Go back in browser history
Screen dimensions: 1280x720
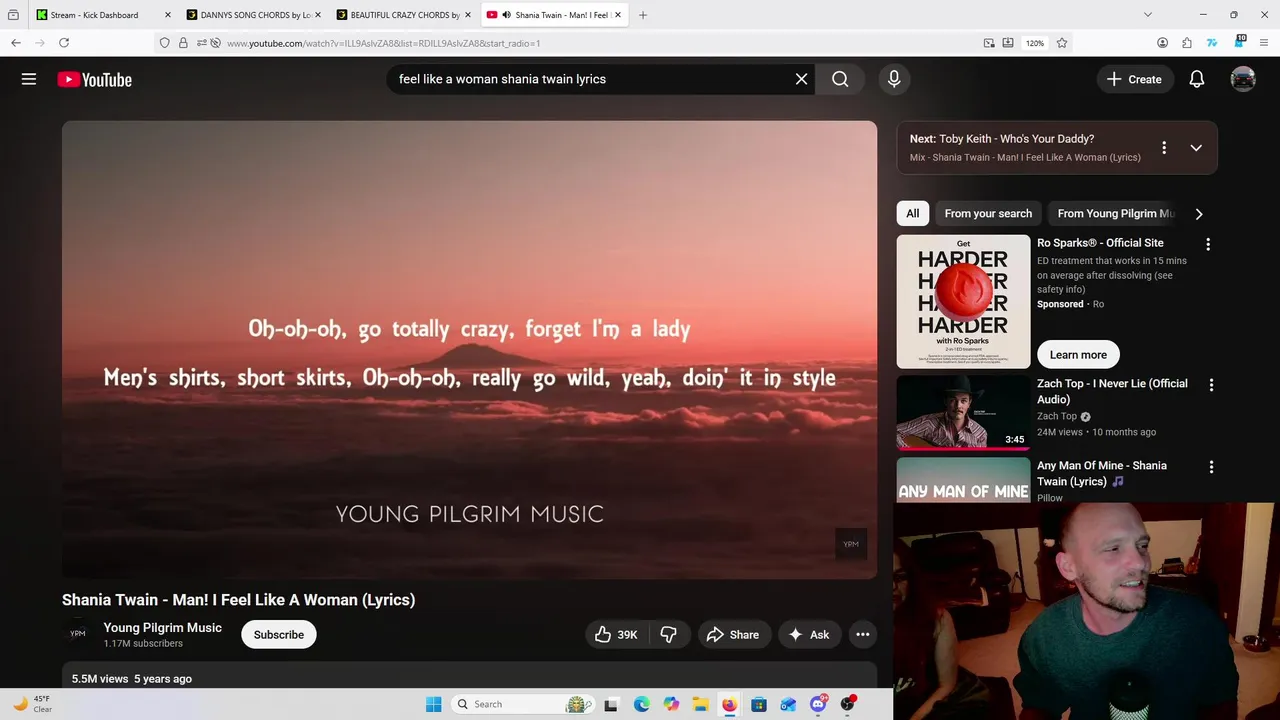point(16,43)
